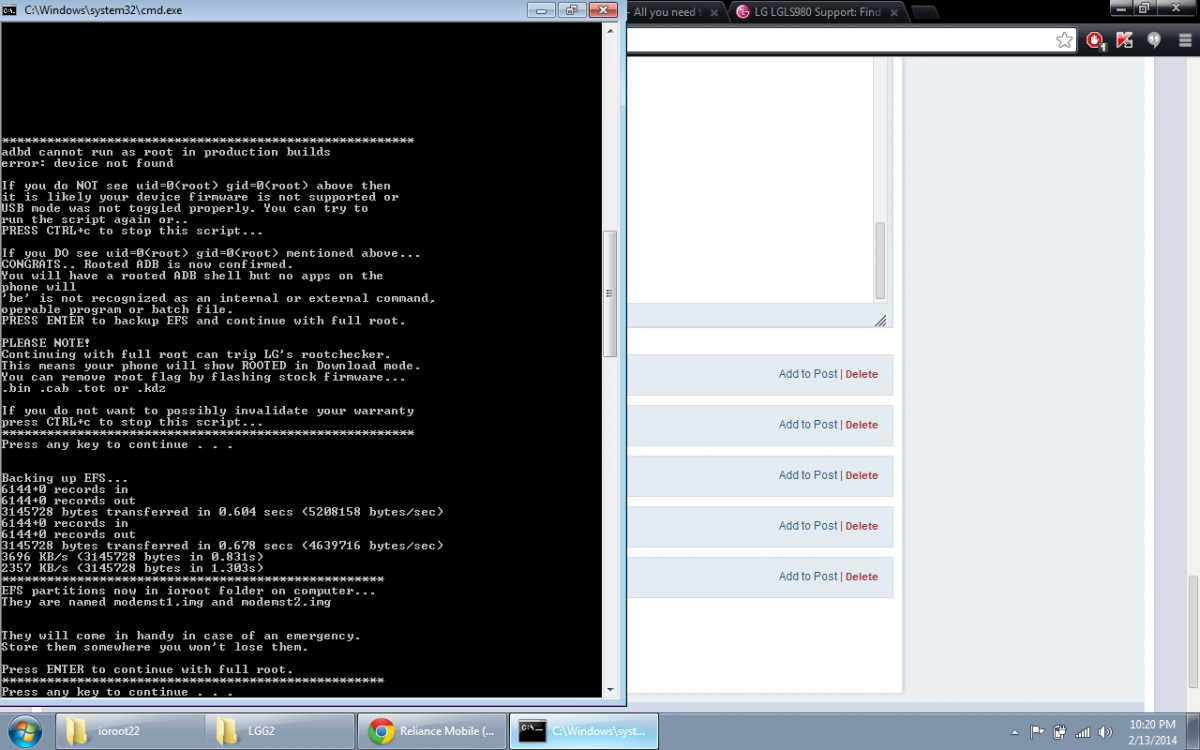Click the quote-bubble extension icon

(x=1153, y=40)
